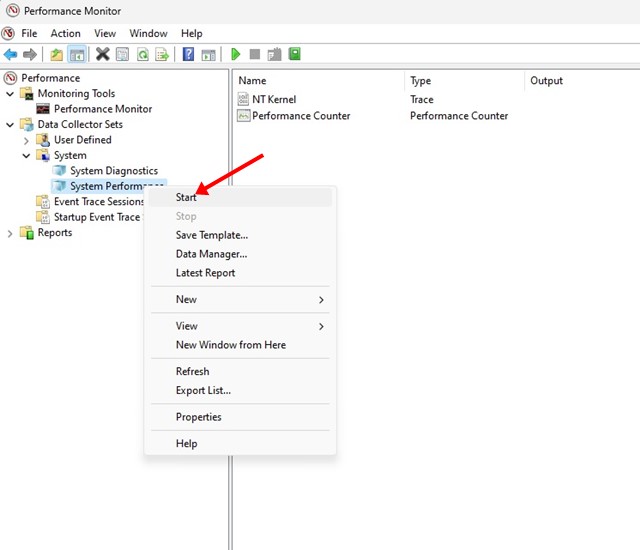Open the New submenu in context menu
This screenshot has width=640, height=550.
tap(187, 299)
